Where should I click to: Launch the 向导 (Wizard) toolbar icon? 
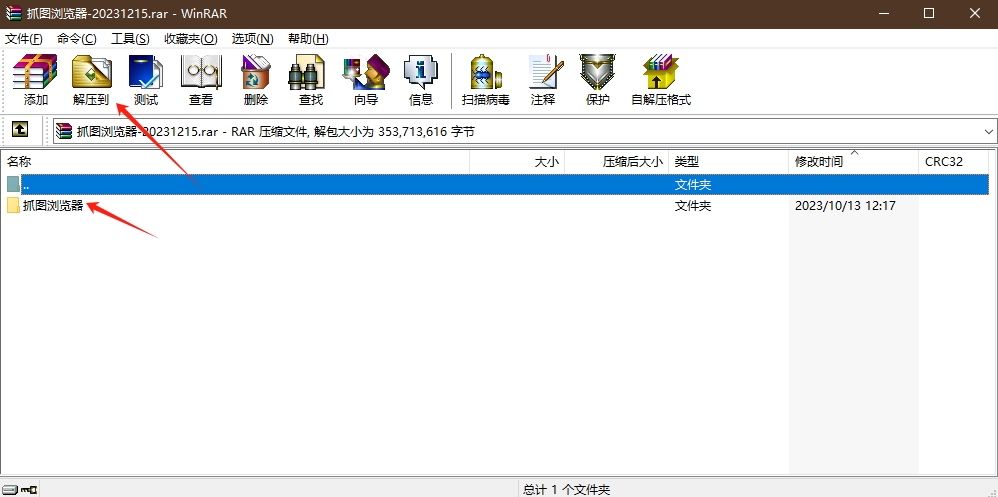tap(366, 80)
